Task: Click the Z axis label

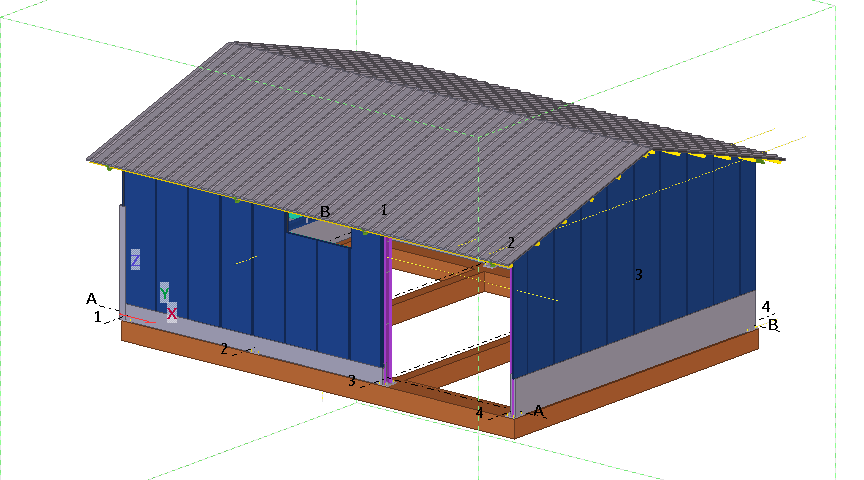Action: [135, 260]
